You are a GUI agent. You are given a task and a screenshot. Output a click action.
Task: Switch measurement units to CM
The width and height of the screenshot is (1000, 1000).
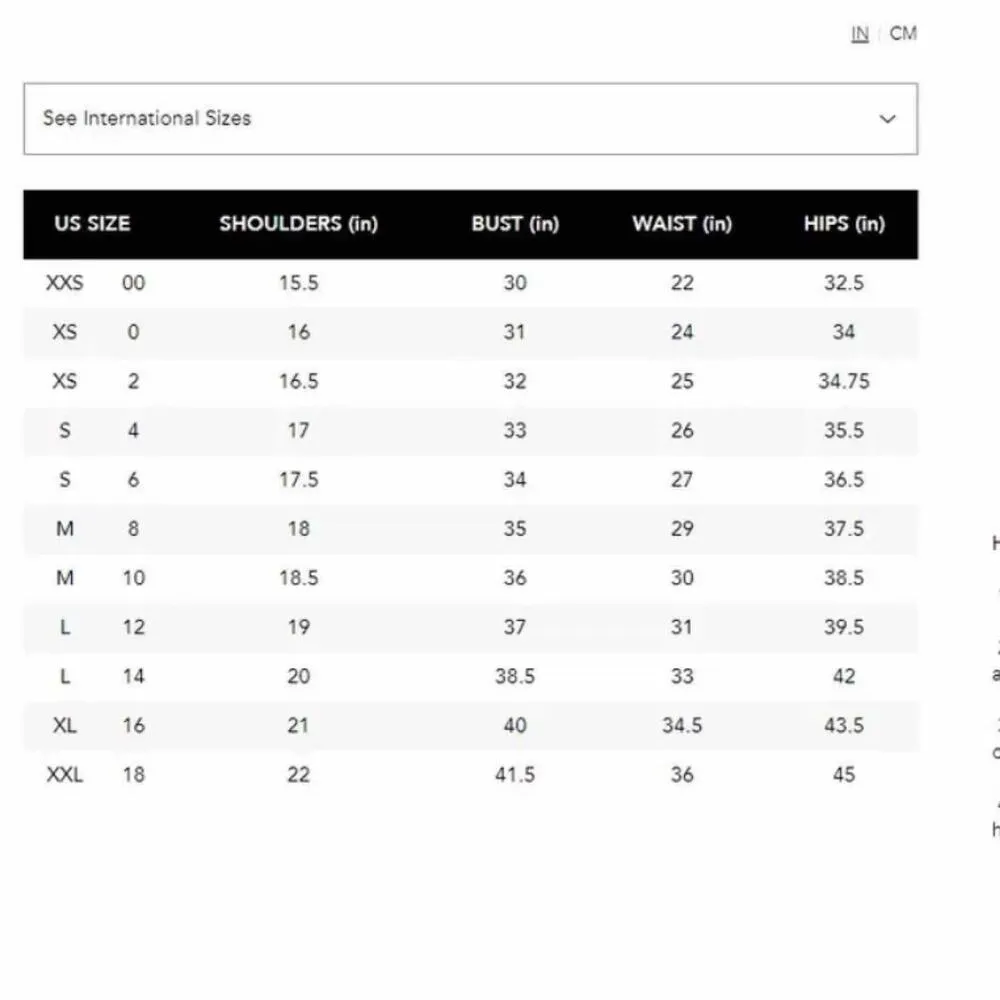(x=902, y=34)
